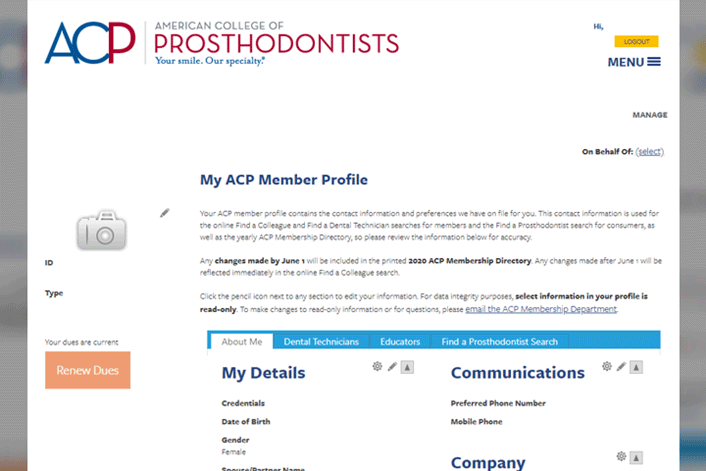Edit My Details with pencil icon
Screen dimensions: 706x471
(x=392, y=367)
